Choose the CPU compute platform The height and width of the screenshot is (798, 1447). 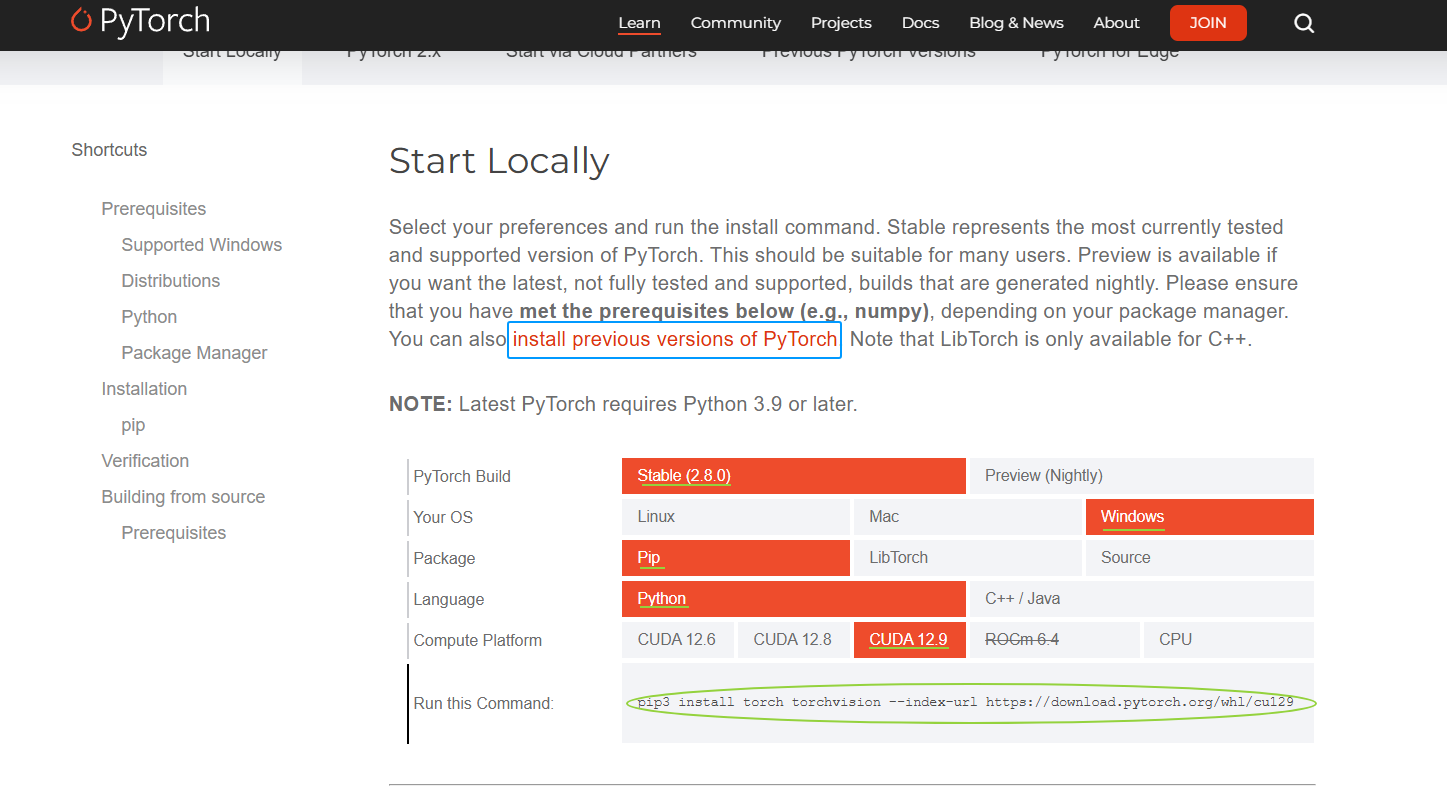pos(1229,640)
